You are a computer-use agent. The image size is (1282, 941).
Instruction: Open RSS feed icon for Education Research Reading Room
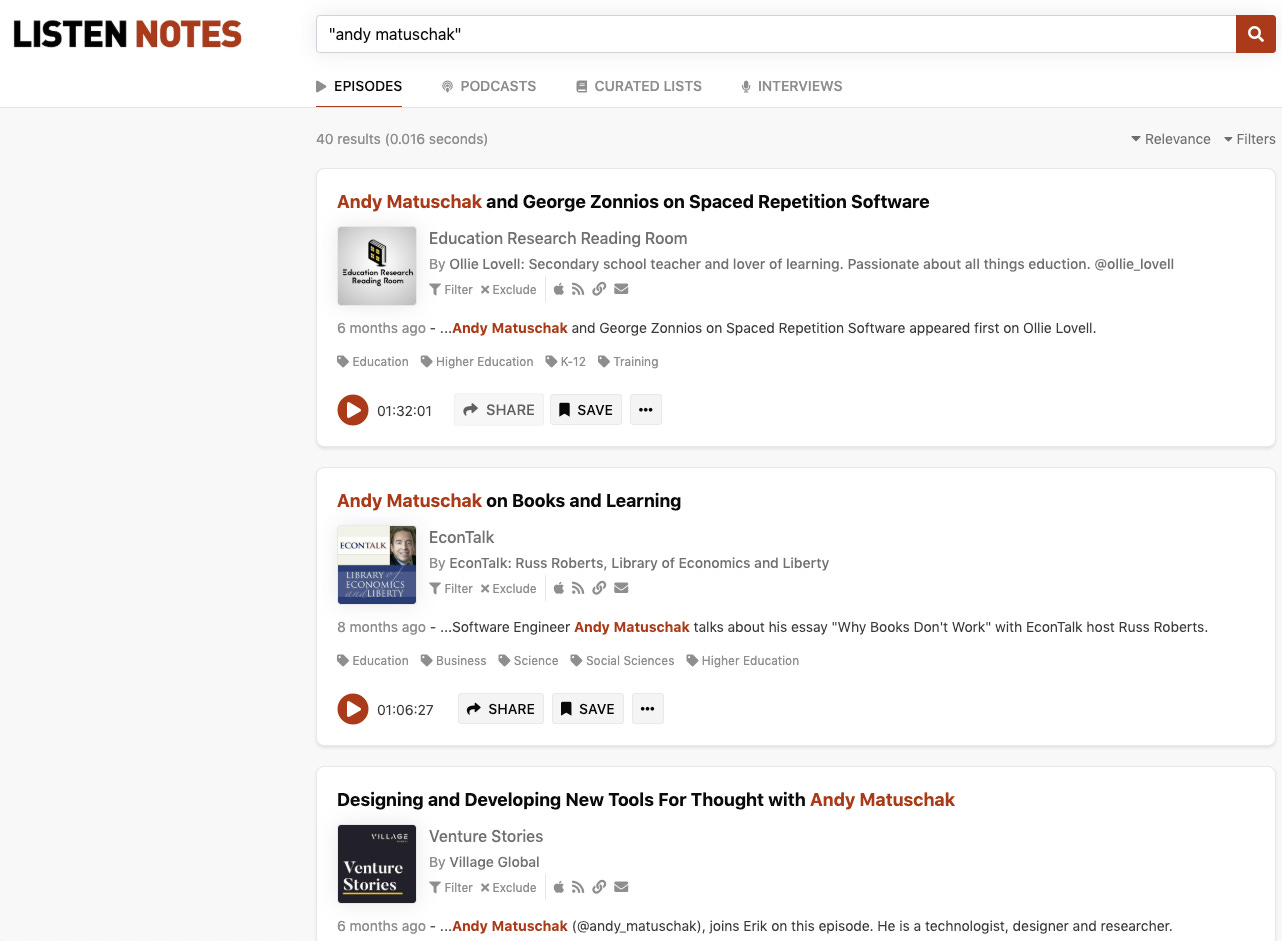(x=578, y=289)
